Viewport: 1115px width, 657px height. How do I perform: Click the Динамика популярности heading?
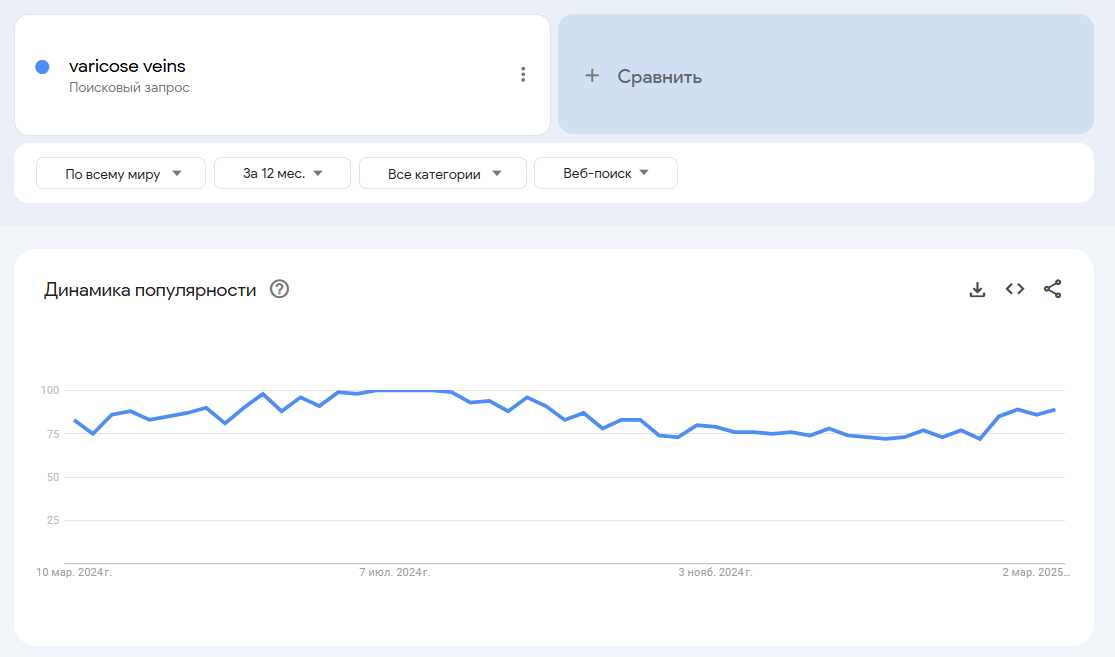[x=150, y=290]
